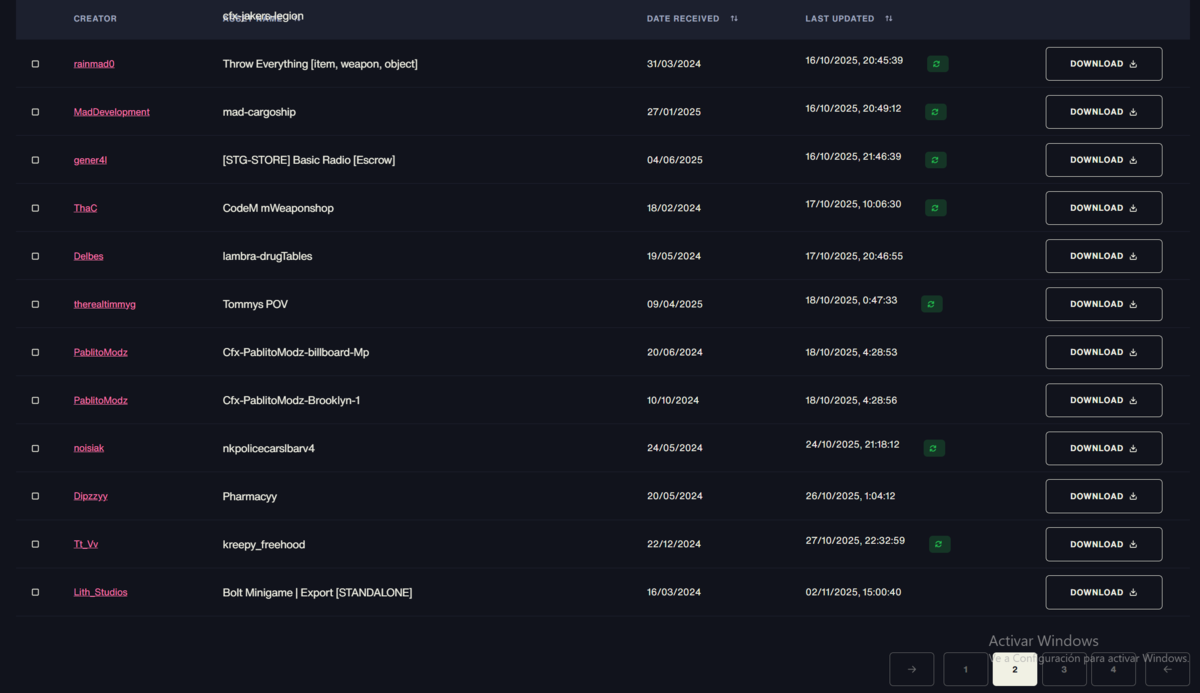Download Cfx-PablitoModz-billboard-Mp resource
Screen dimensions: 1200x693
(x=1104, y=352)
